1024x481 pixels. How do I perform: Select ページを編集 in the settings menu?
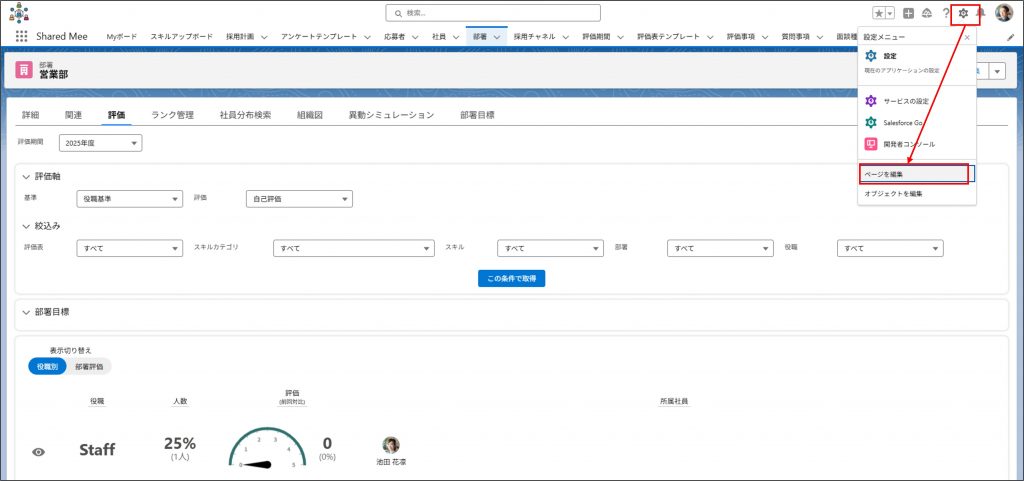click(x=914, y=174)
